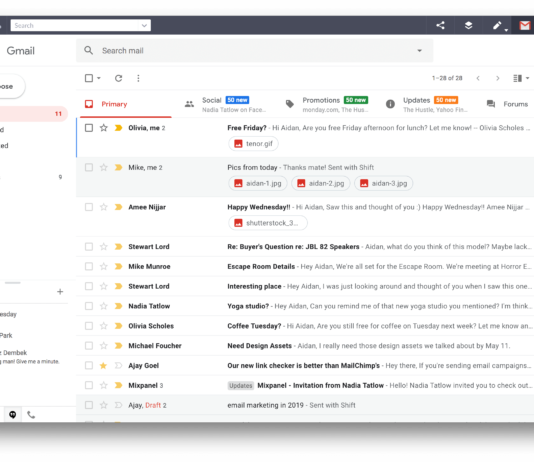The width and height of the screenshot is (534, 462).
Task: Unstar the Ajay Goel email
Action: pos(104,366)
